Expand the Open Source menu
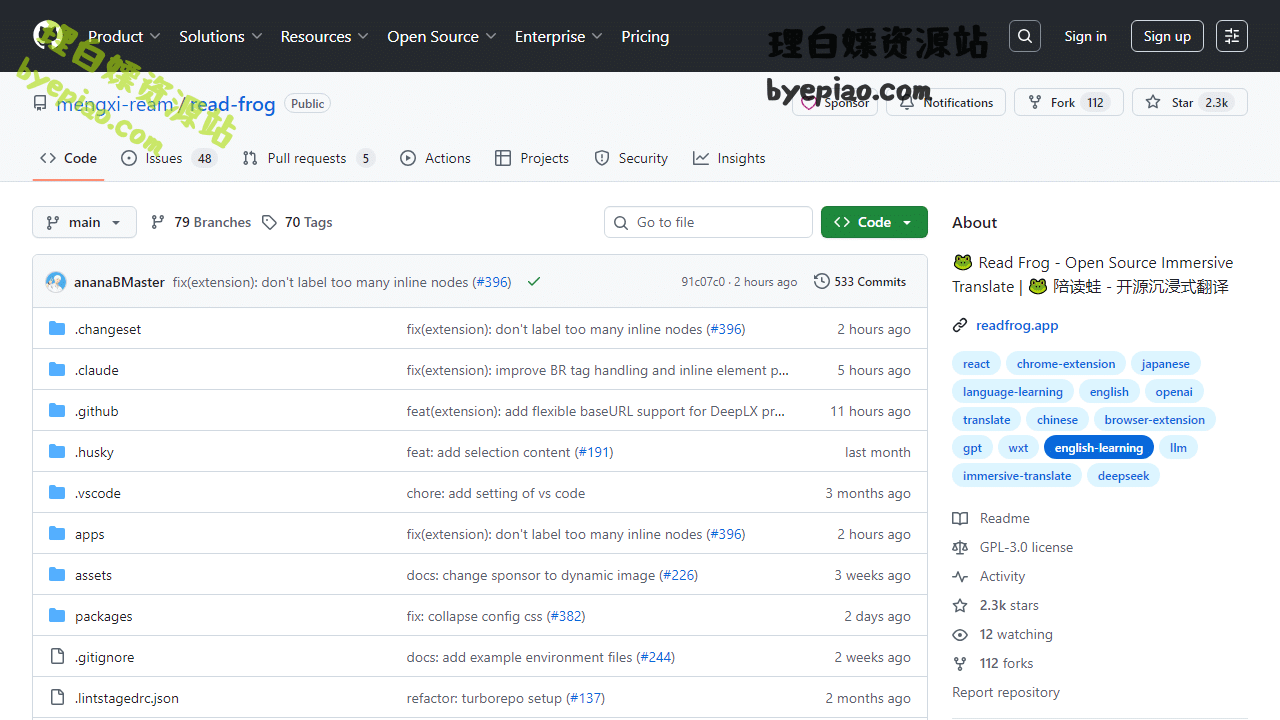Screen dimensions: 1280x720 pos(442,36)
